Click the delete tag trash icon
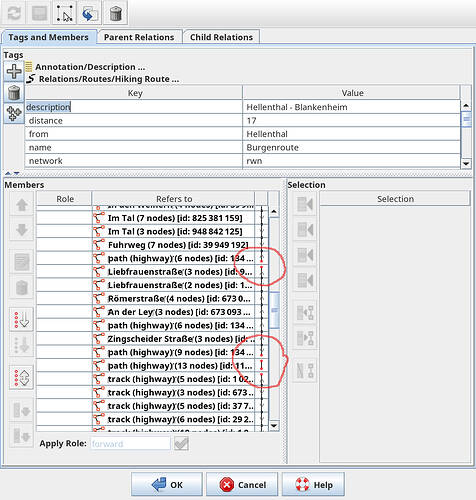 14,93
